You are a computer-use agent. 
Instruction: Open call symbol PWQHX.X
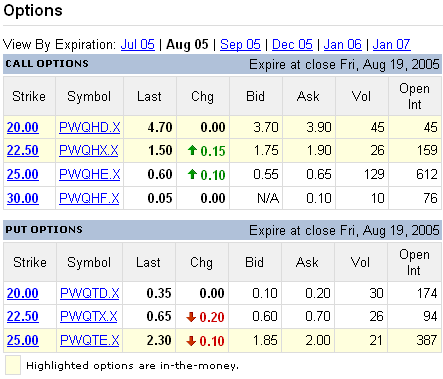pyautogui.click(x=89, y=150)
